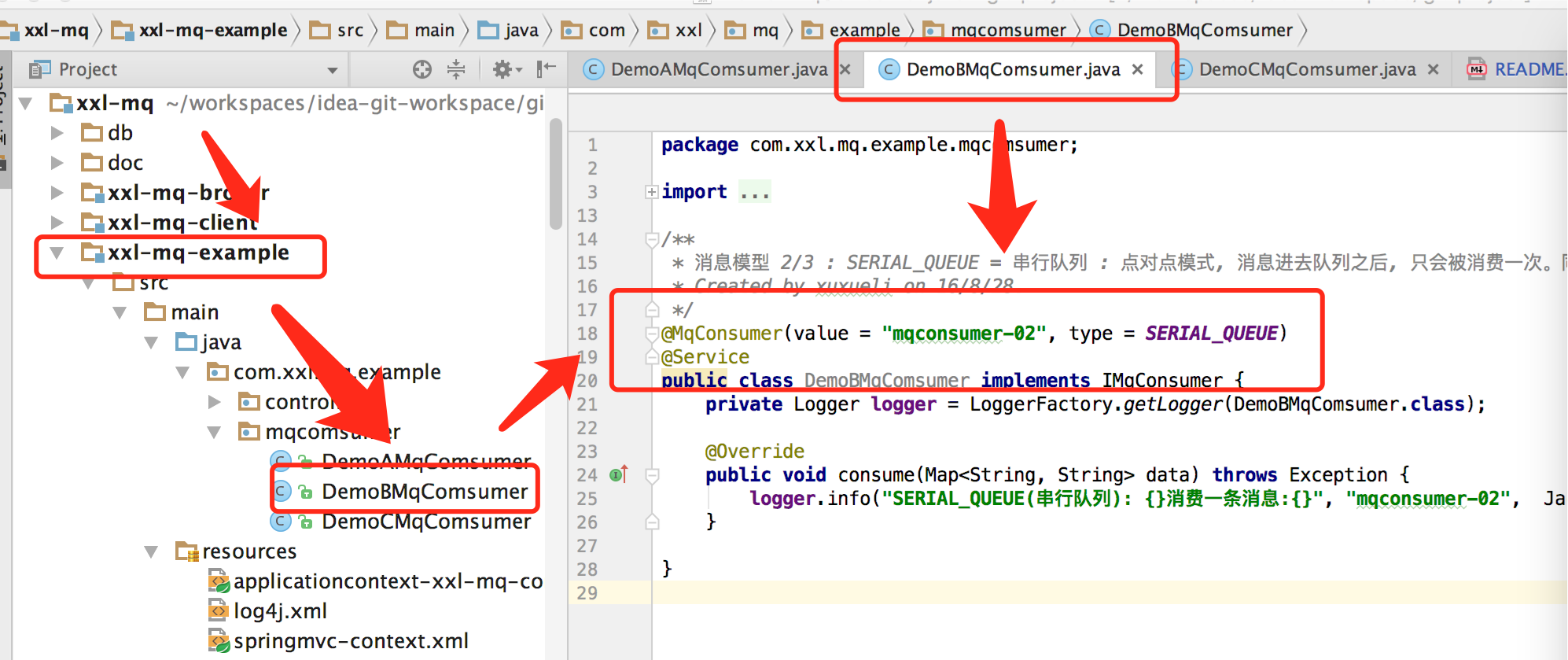This screenshot has height=660, width=1568.
Task: Click SERIAL_QUEUE type on line 18
Action: [1211, 334]
